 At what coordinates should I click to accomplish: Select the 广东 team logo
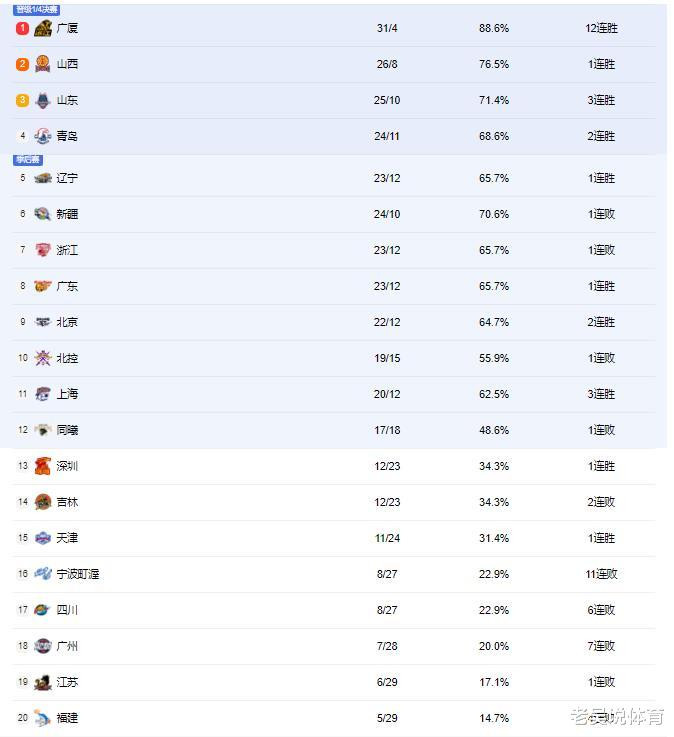(42, 287)
